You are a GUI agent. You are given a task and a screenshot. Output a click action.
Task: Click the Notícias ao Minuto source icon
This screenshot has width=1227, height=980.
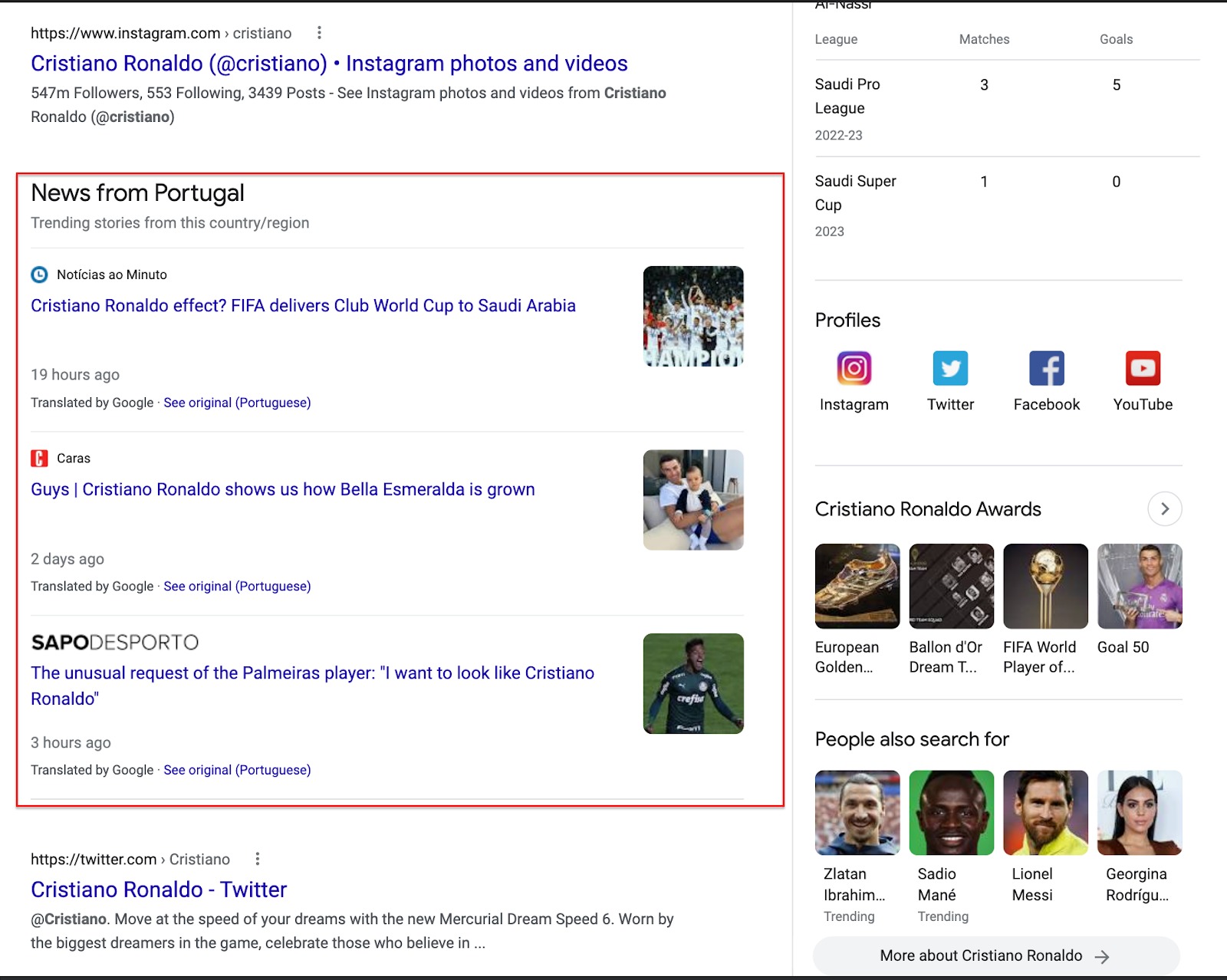38,275
